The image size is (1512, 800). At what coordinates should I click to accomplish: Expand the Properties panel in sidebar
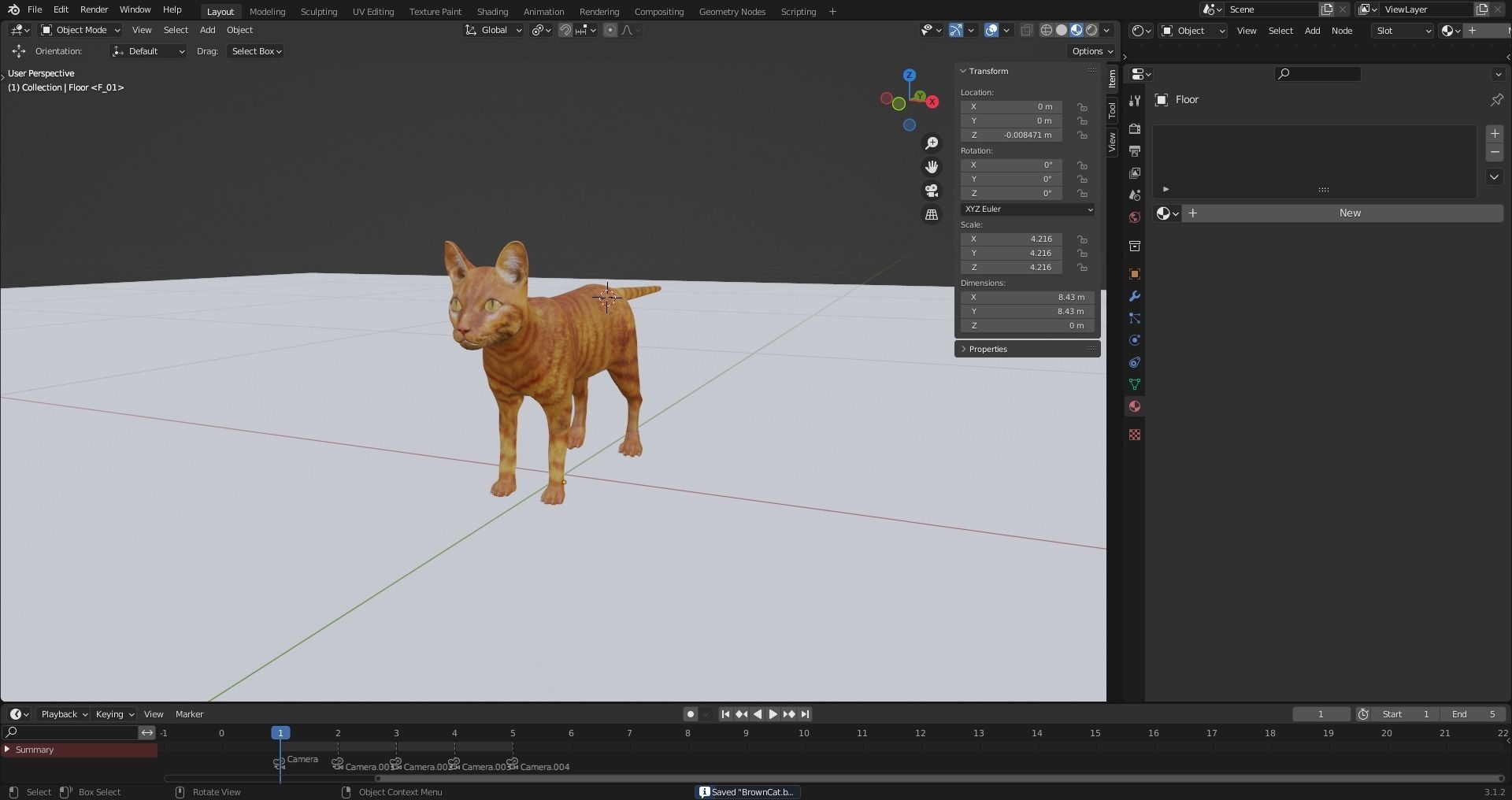[988, 349]
